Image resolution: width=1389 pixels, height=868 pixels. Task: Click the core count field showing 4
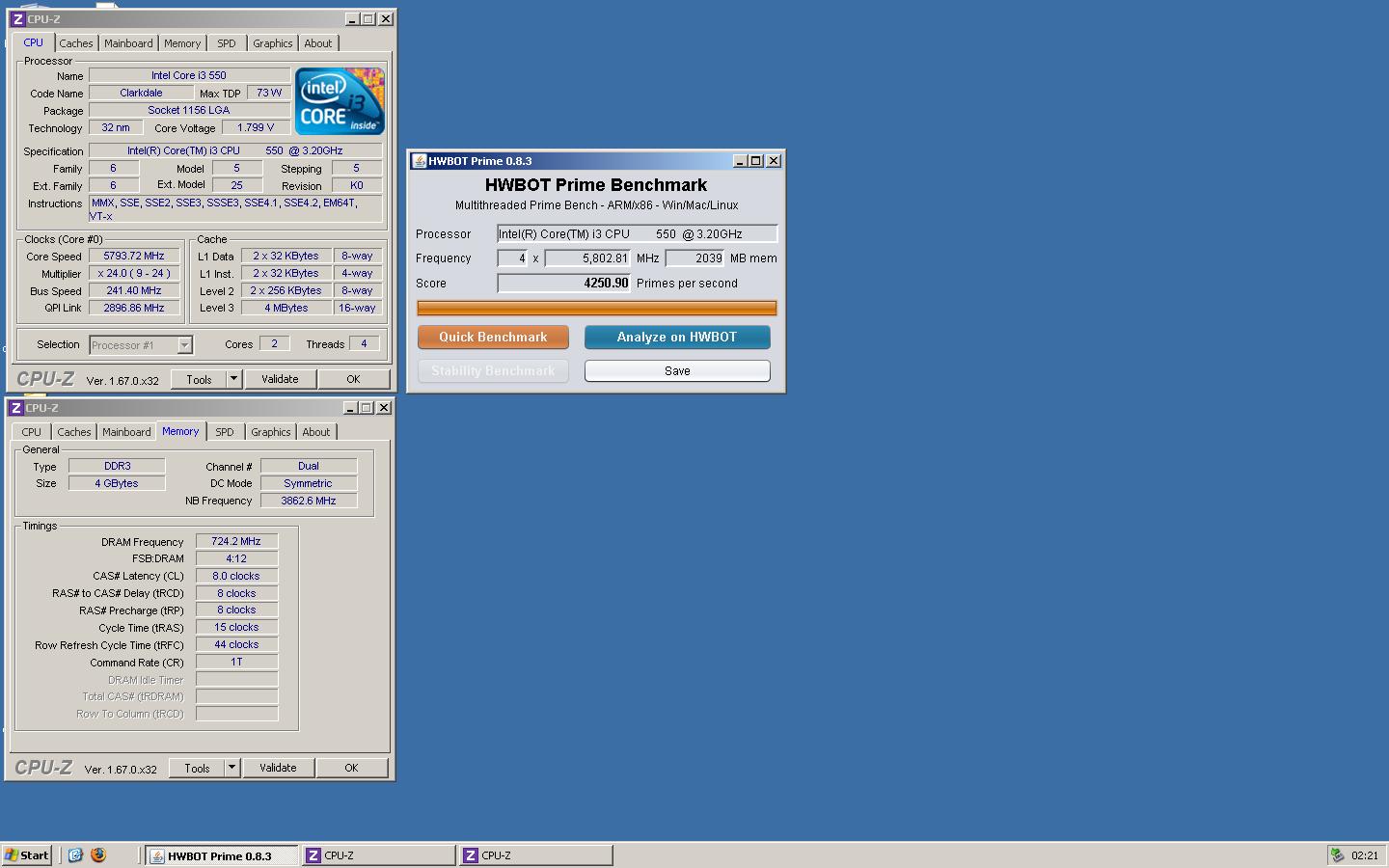512,258
